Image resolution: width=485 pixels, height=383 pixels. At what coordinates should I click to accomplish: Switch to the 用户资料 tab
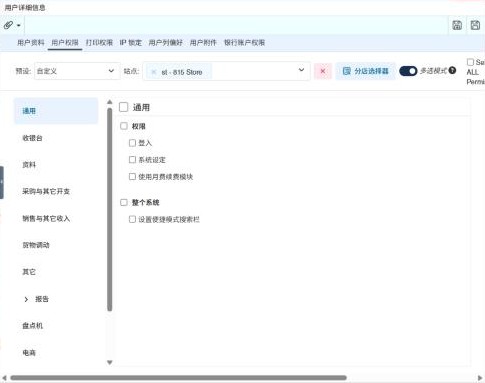click(x=31, y=43)
